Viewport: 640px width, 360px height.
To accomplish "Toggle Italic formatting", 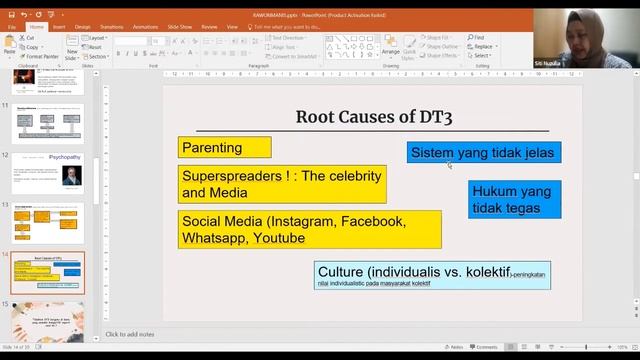I will 127,53.
